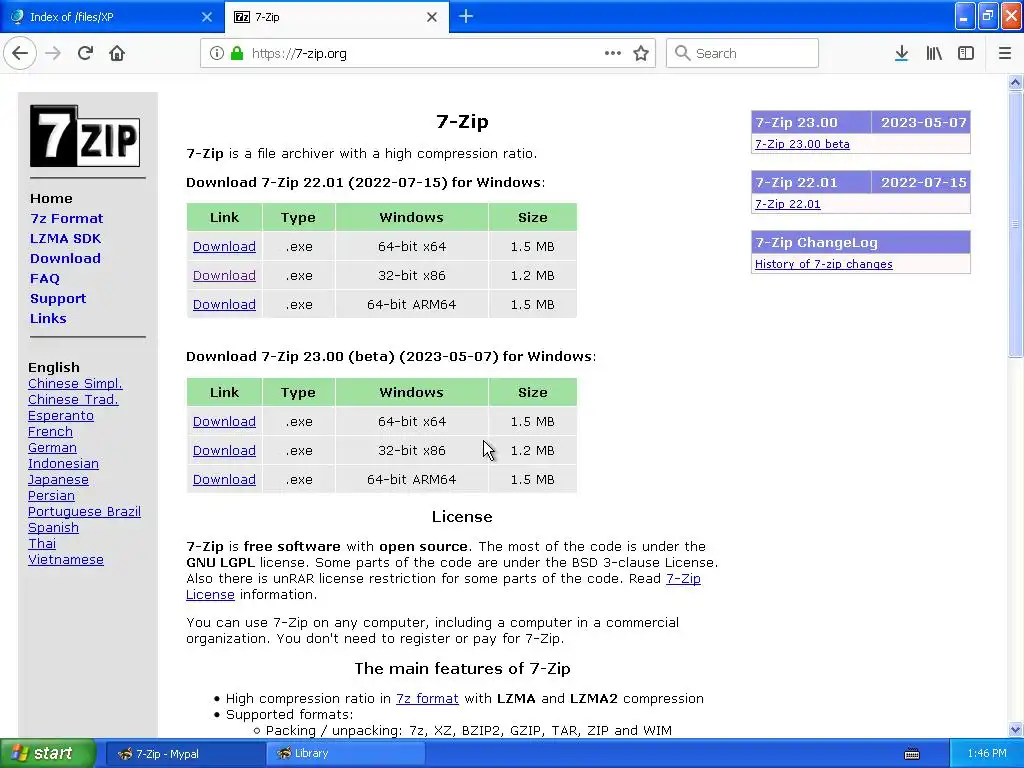Switch language to French
1024x768 pixels.
tap(50, 432)
